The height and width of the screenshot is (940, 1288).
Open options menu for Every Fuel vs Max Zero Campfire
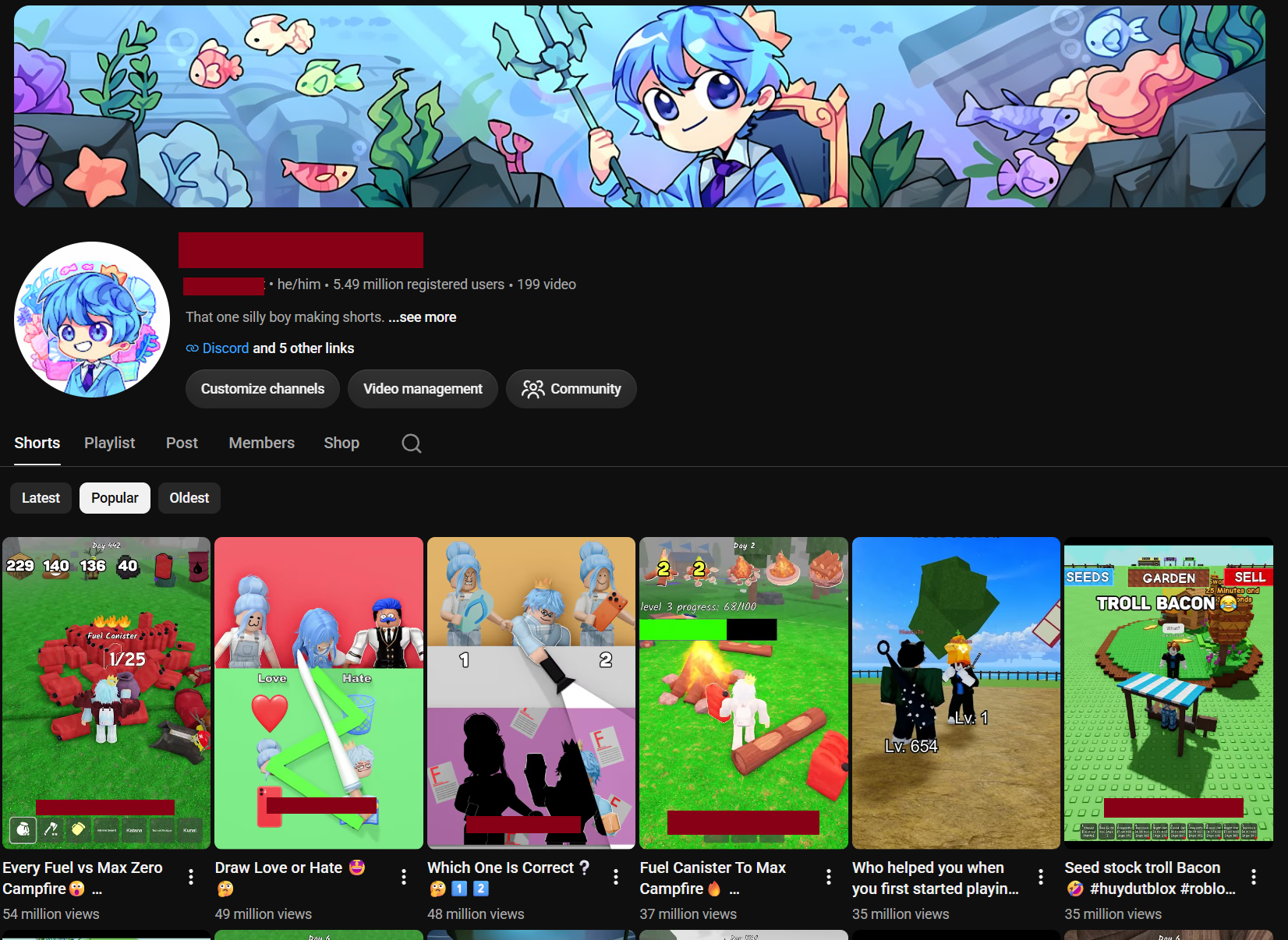191,877
